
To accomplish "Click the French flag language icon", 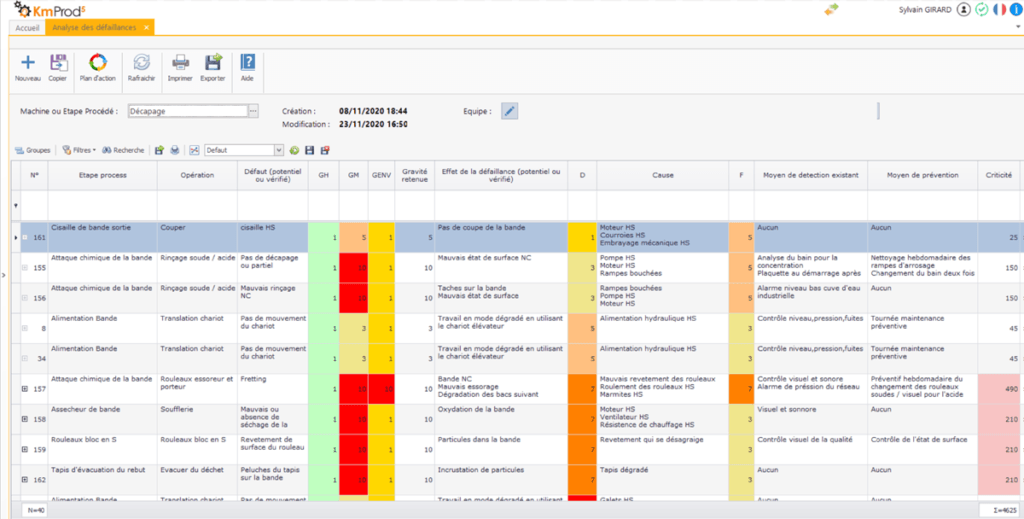I will coord(1000,10).
